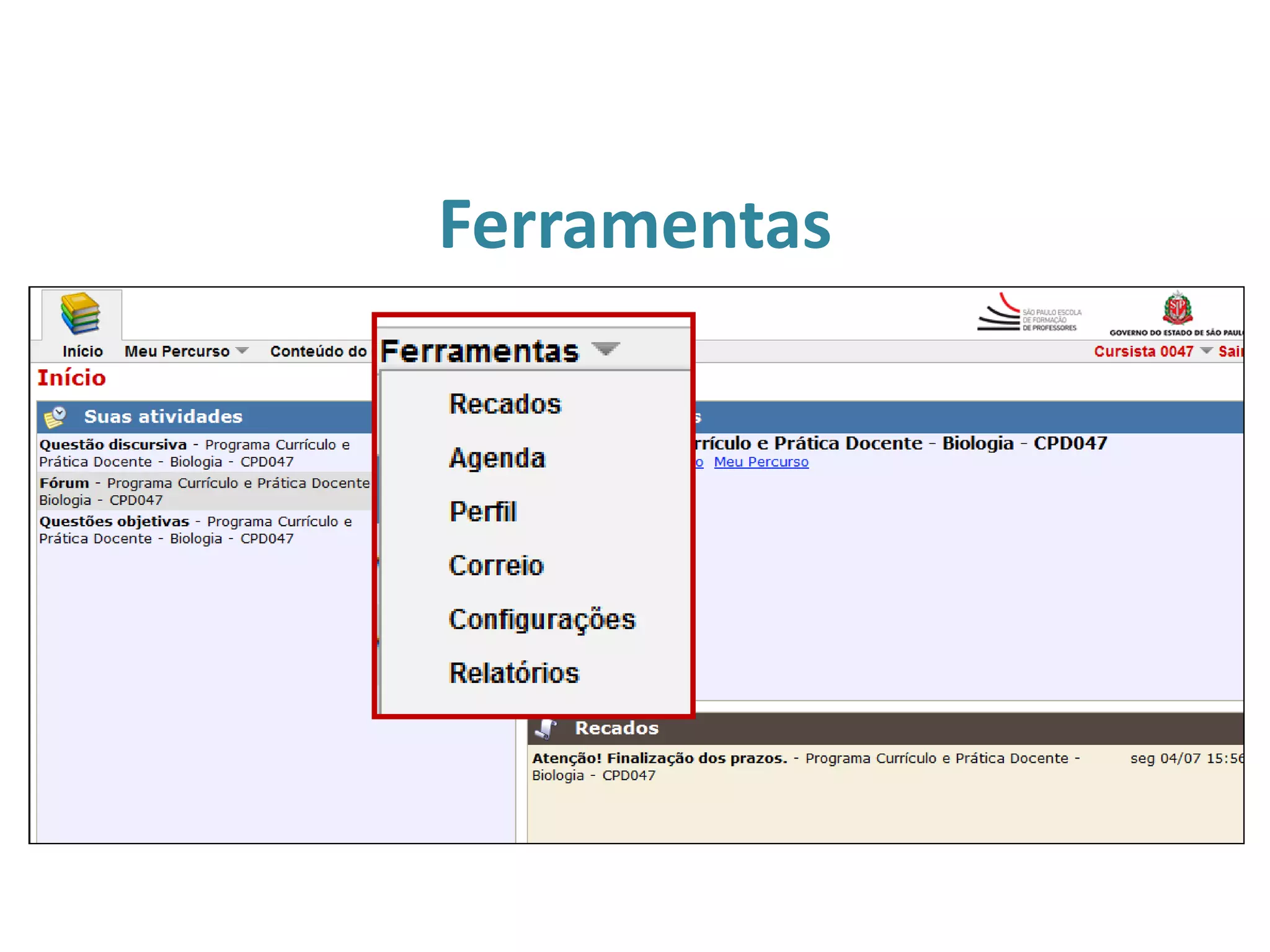Select Agenda from Ferramentas menu

pos(497,459)
